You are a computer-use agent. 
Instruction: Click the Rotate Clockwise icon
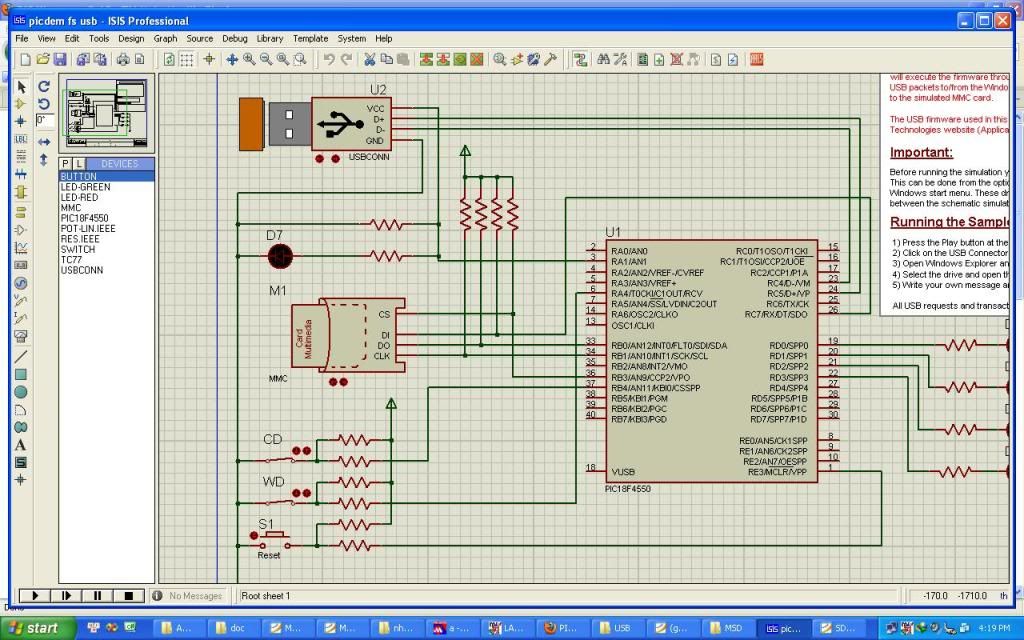(x=44, y=86)
